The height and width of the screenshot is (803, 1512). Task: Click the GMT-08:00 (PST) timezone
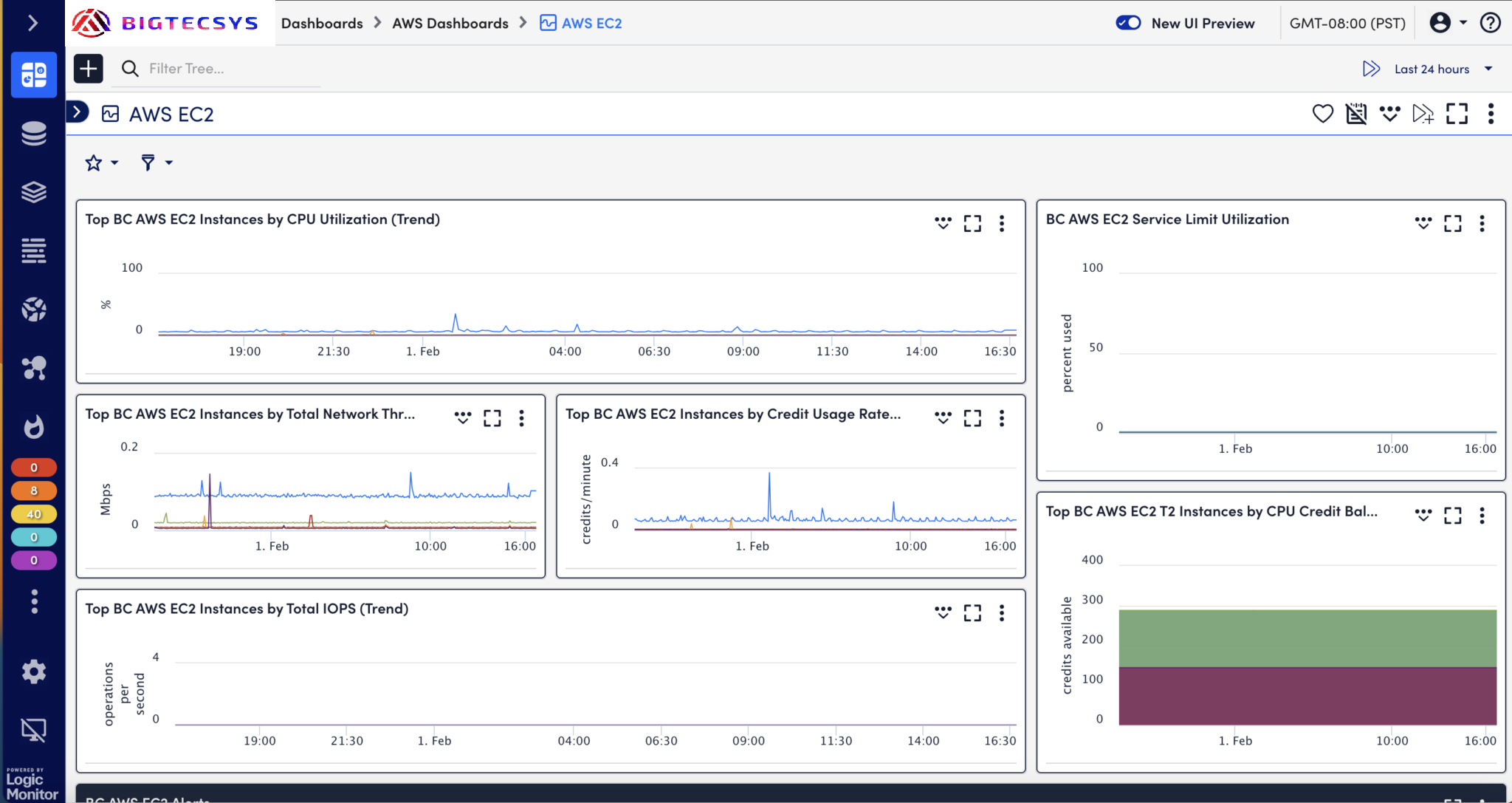pyautogui.click(x=1347, y=23)
